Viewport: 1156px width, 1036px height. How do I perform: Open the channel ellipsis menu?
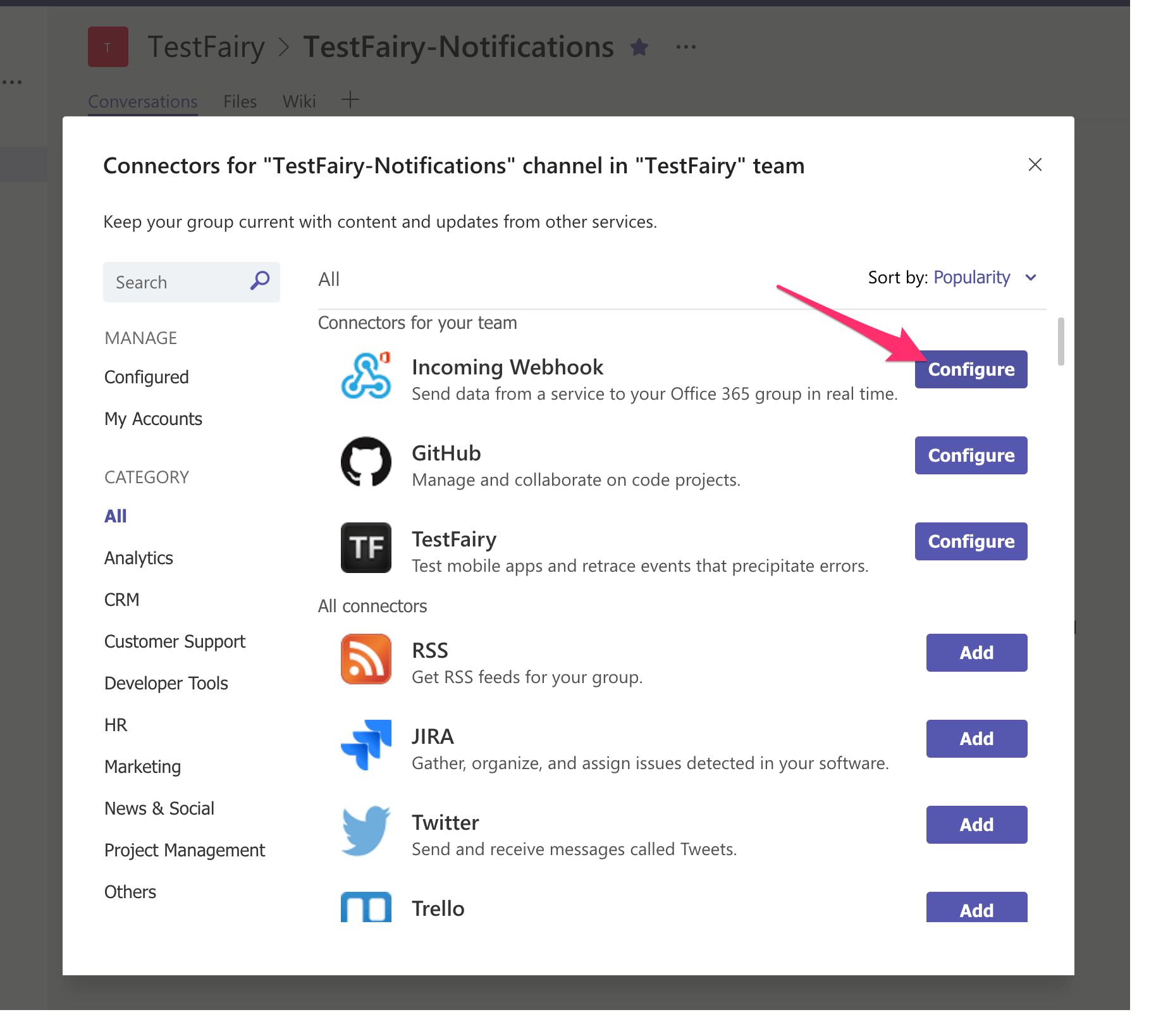coord(686,46)
